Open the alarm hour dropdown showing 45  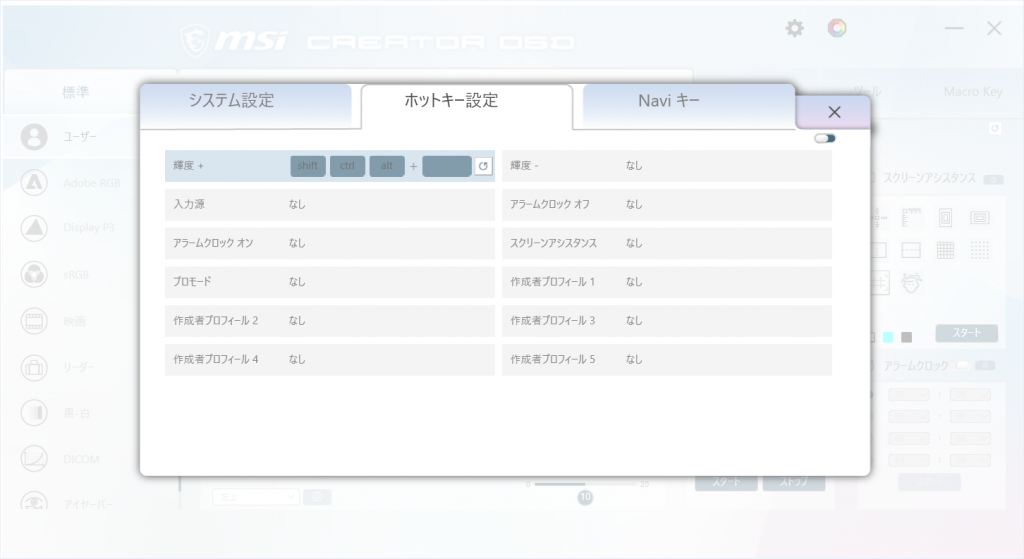pos(908,438)
